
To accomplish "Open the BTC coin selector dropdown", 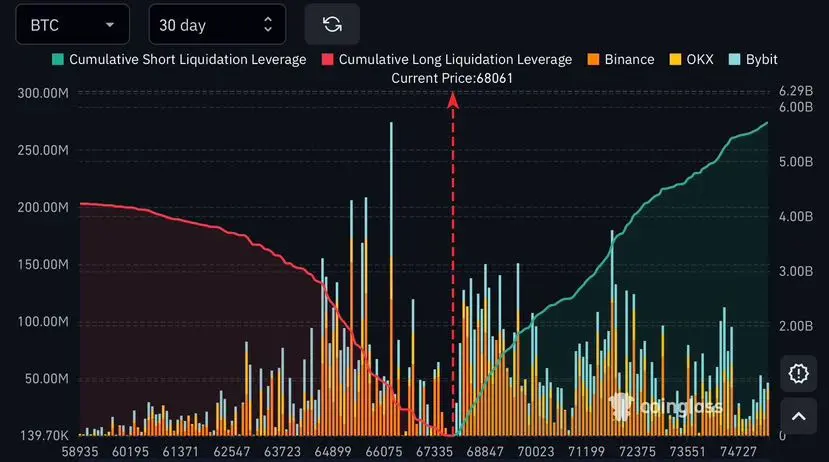I will coord(72,24).
